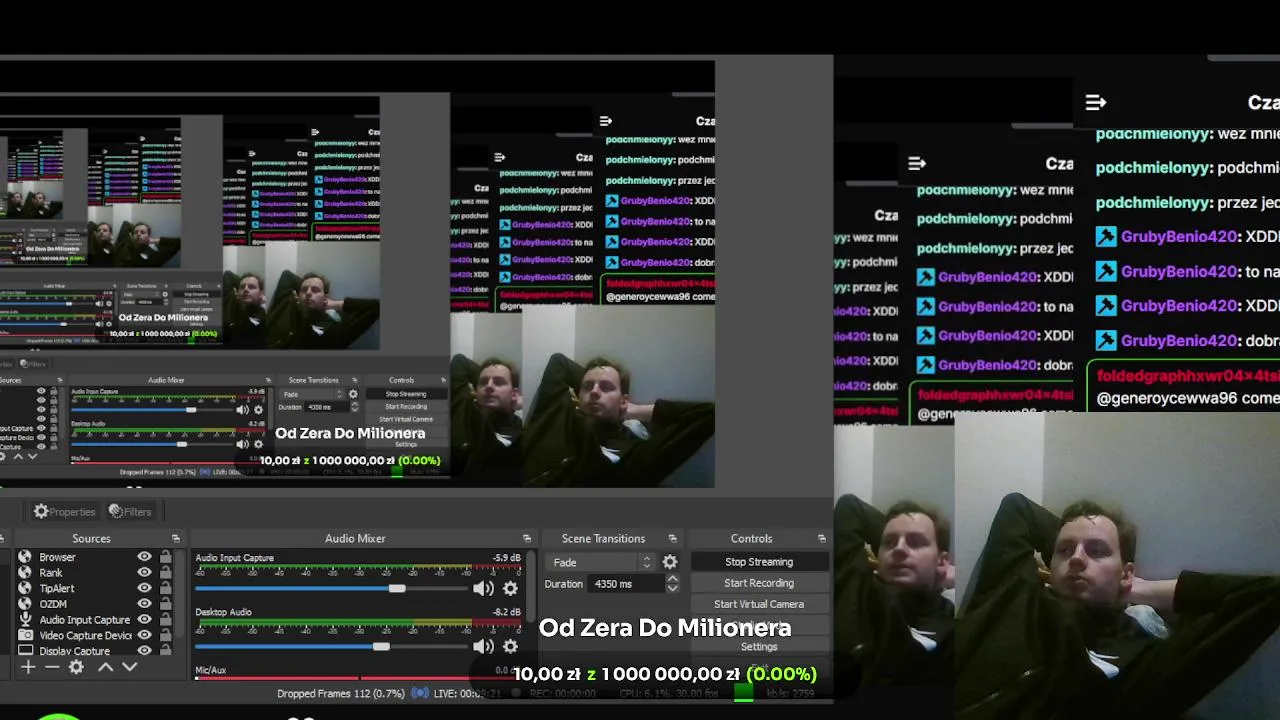Add a new source with the plus icon

(x=28, y=667)
